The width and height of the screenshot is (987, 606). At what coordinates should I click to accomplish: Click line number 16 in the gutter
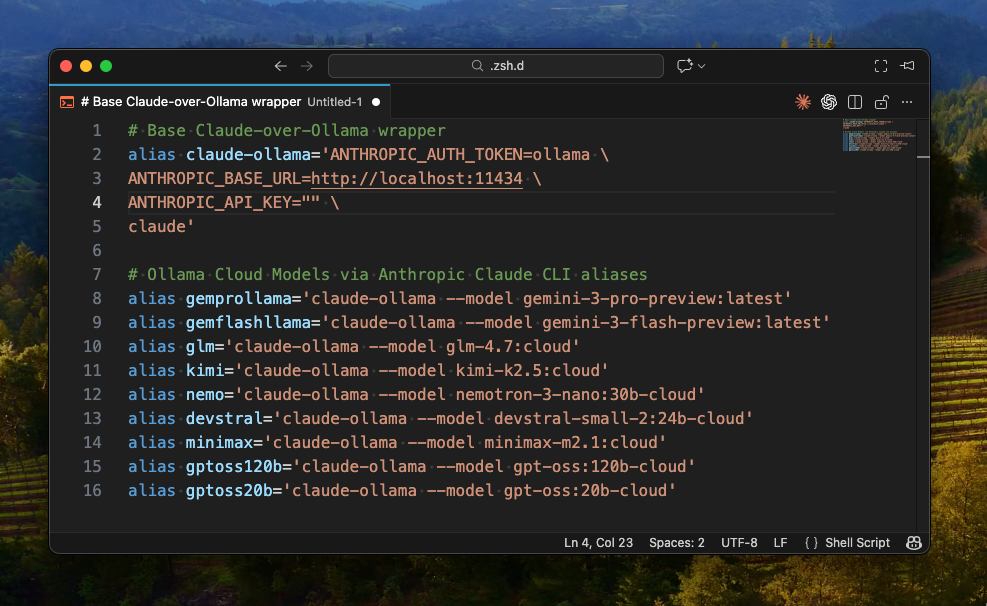[93, 491]
